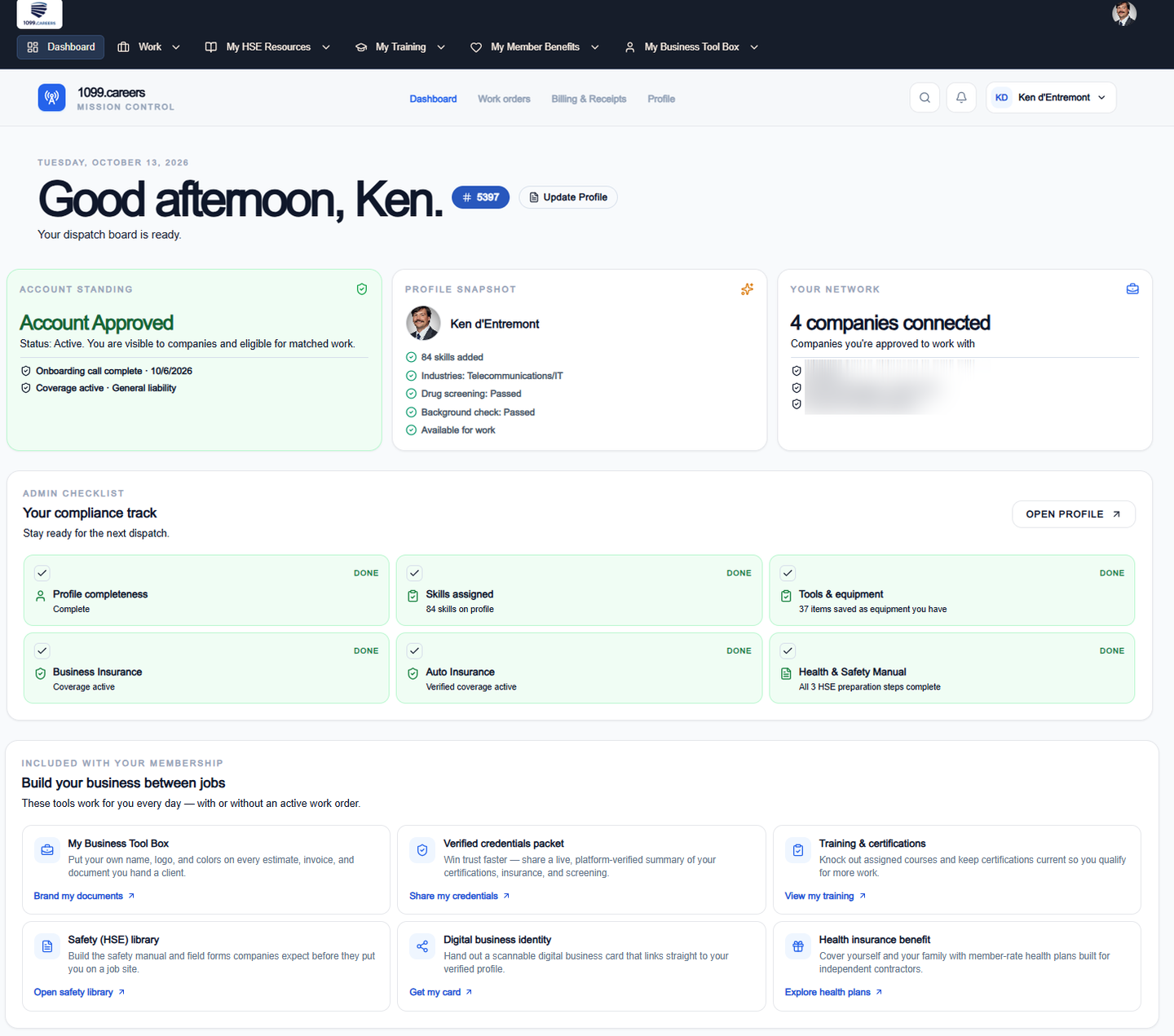
Task: Switch to the Profile tab
Action: click(661, 99)
